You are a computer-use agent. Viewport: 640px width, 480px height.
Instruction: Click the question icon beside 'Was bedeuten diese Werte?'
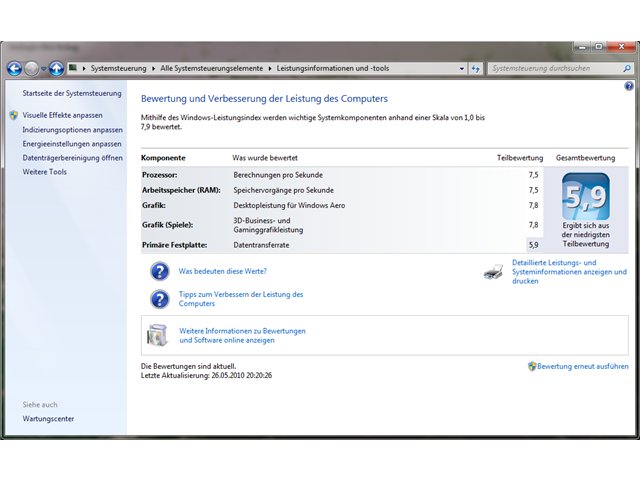coord(160,271)
